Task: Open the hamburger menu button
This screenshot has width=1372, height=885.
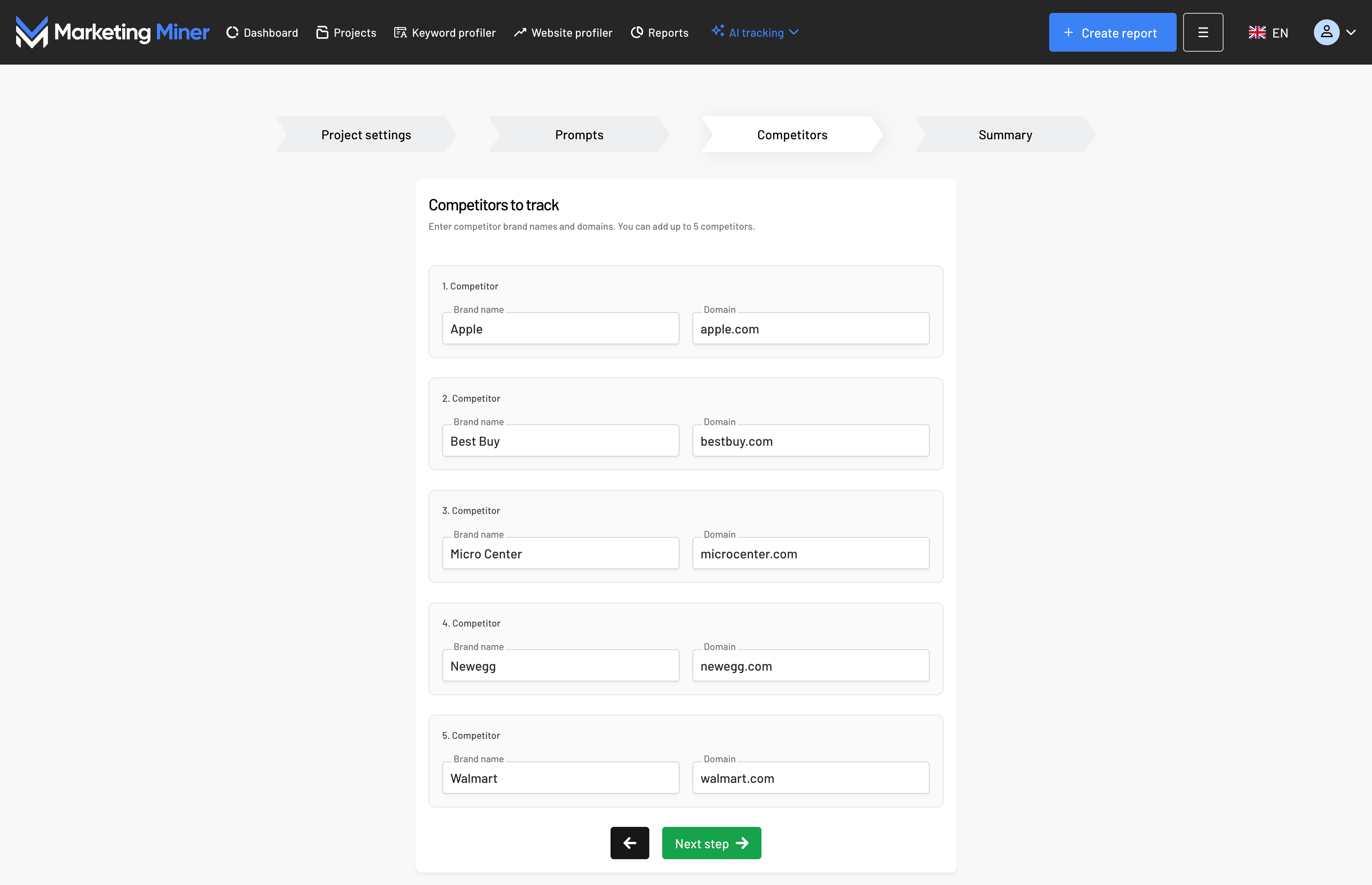Action: [1203, 32]
